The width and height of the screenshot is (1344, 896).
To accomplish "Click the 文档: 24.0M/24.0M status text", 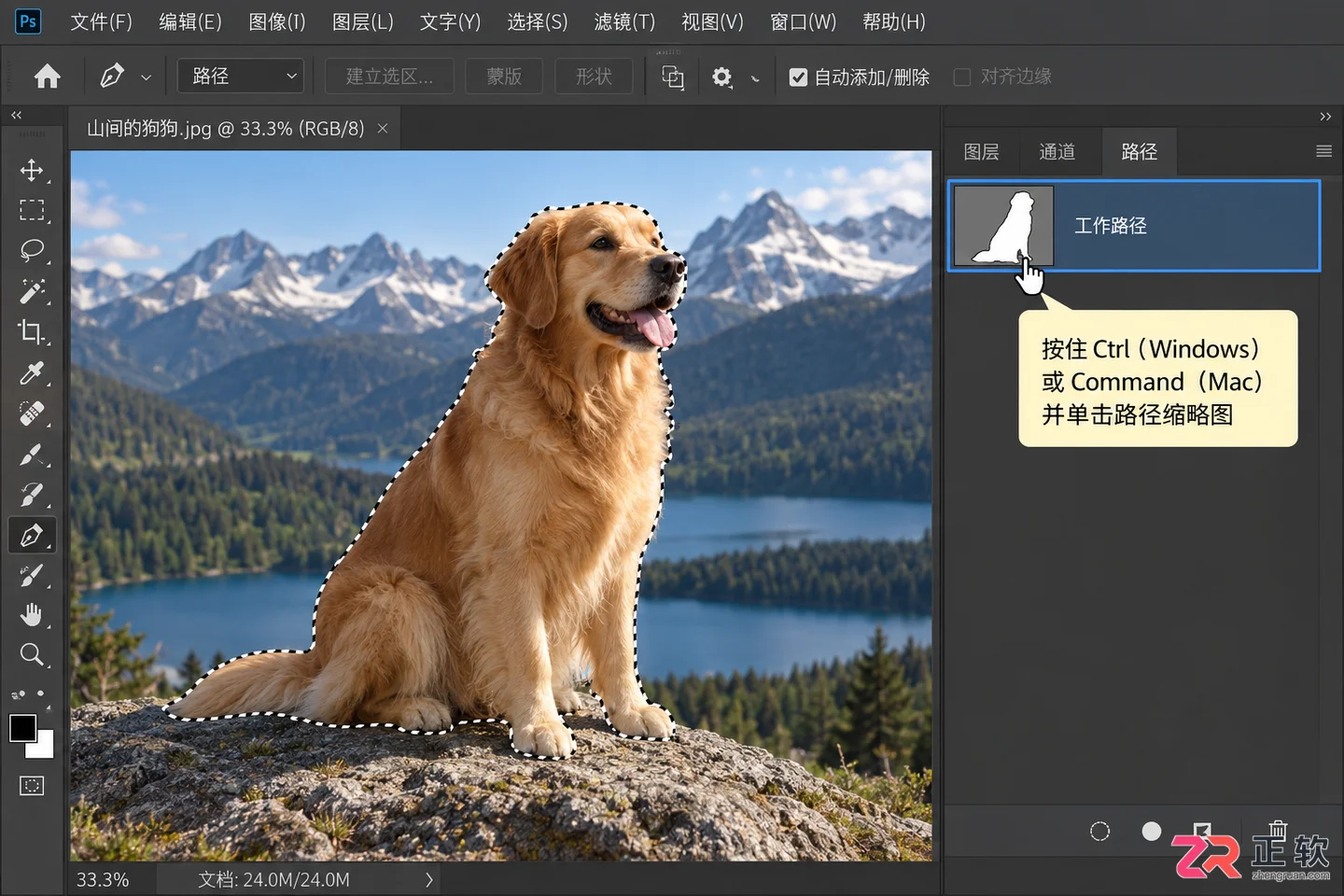I will [x=273, y=879].
